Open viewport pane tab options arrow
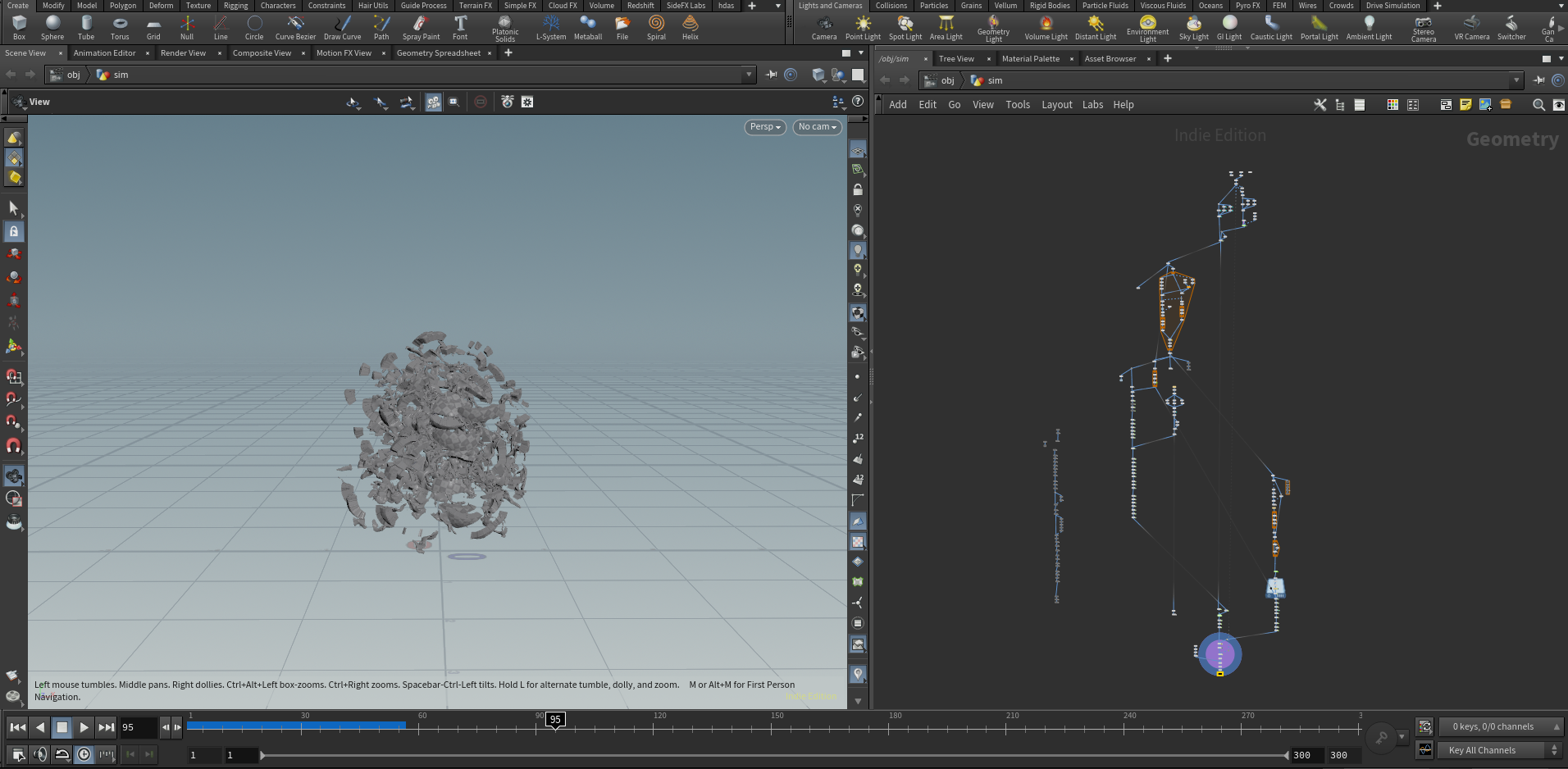 pyautogui.click(x=861, y=52)
